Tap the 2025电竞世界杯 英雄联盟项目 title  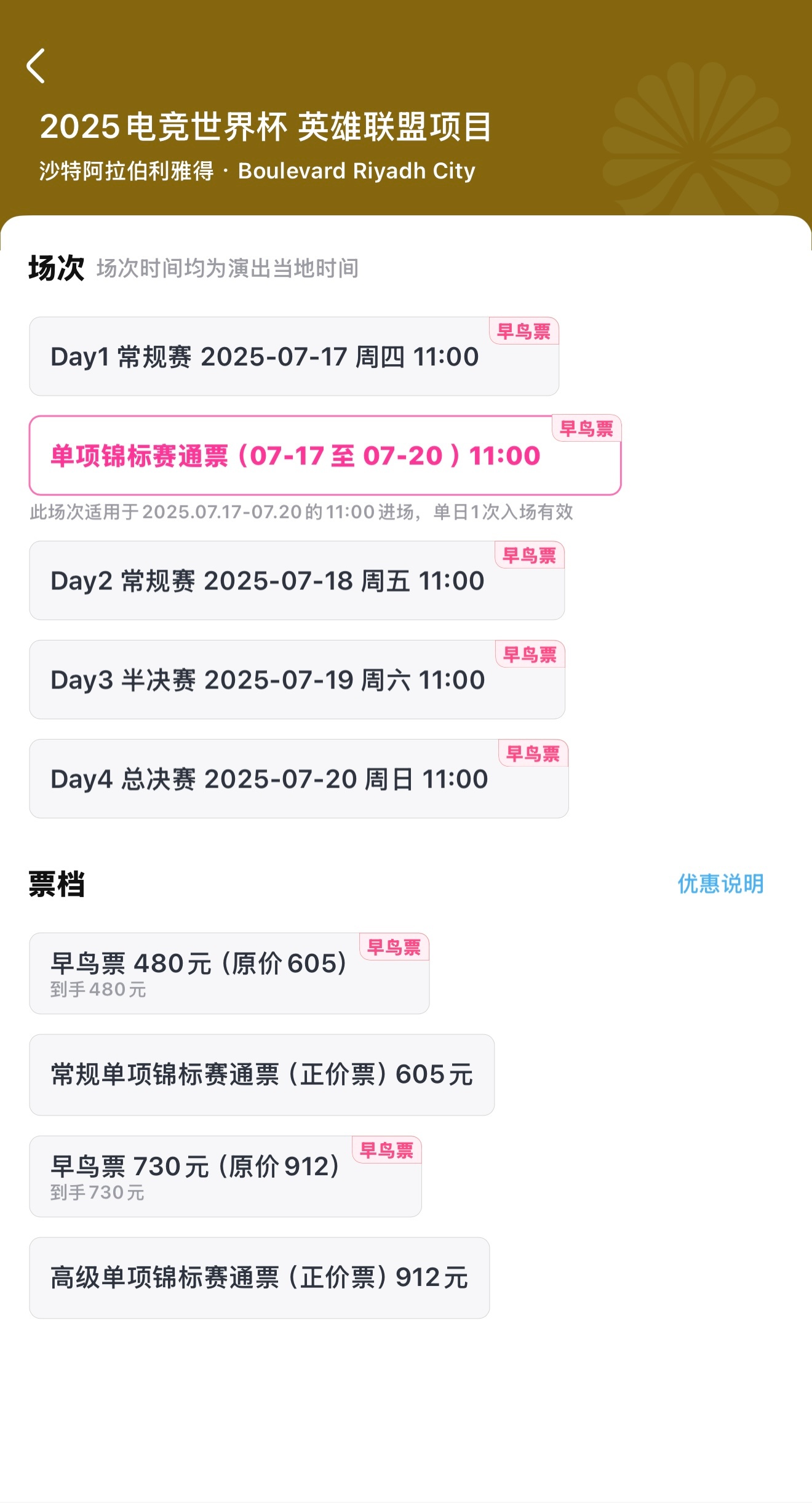coord(266,127)
